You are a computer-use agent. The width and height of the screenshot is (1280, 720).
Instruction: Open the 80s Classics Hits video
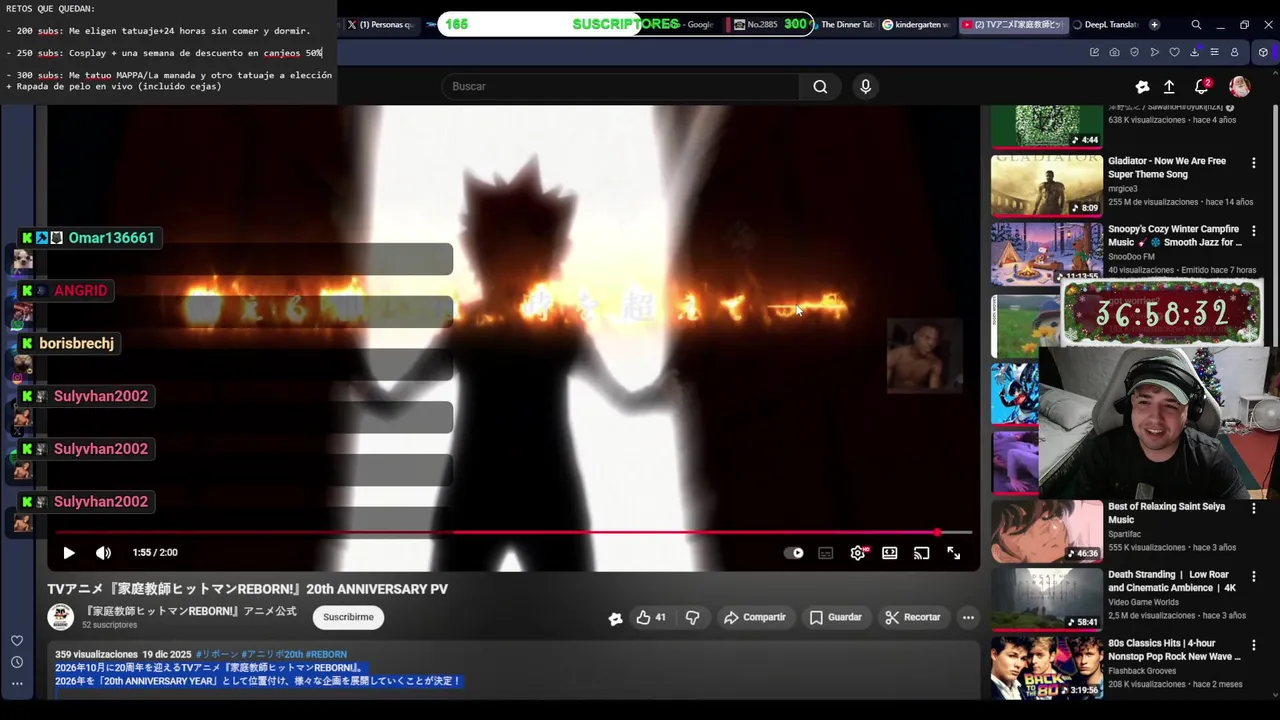(1174, 650)
